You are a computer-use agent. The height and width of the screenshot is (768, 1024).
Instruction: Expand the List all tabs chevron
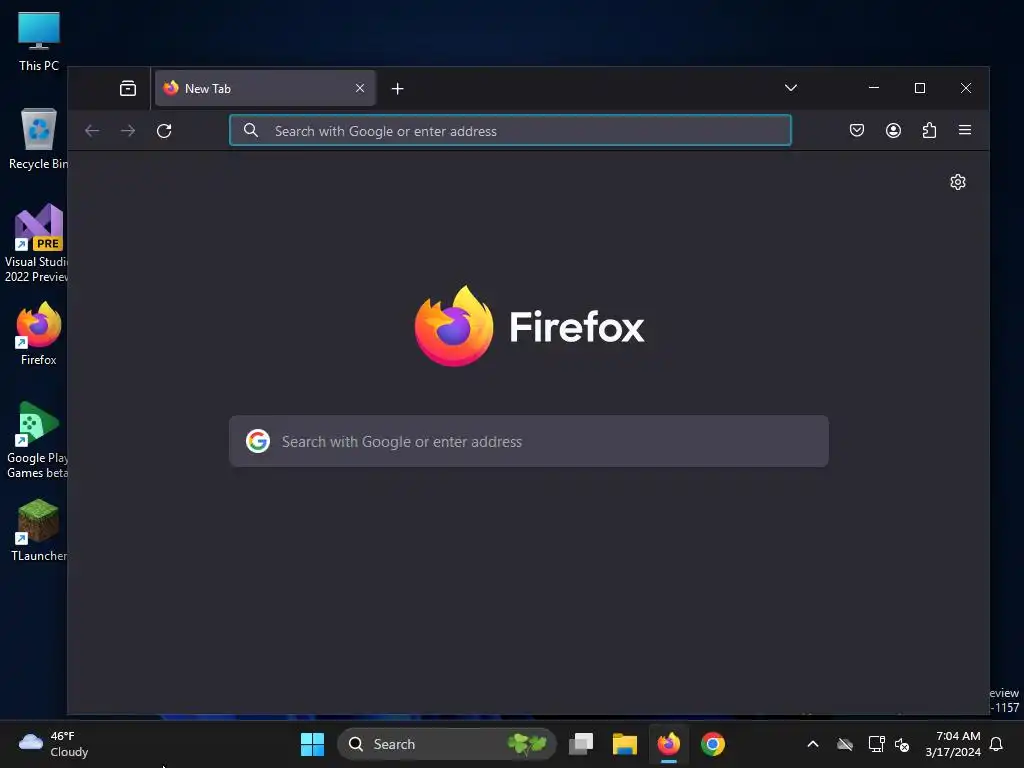tap(790, 88)
